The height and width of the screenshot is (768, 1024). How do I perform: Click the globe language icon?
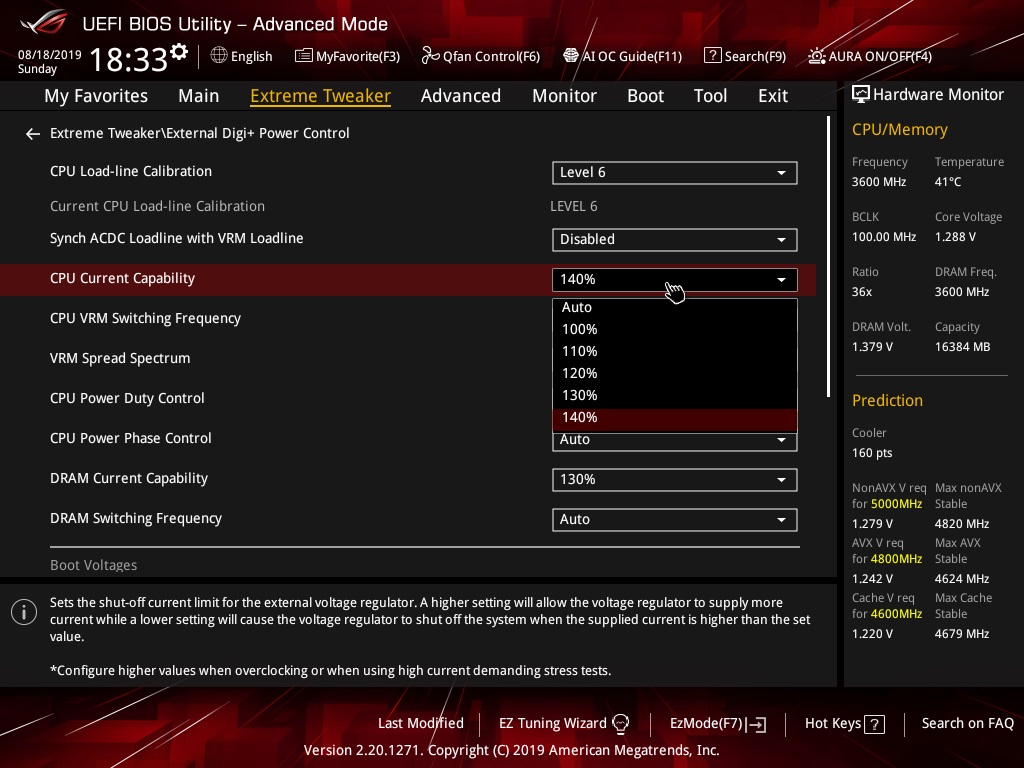click(x=219, y=56)
